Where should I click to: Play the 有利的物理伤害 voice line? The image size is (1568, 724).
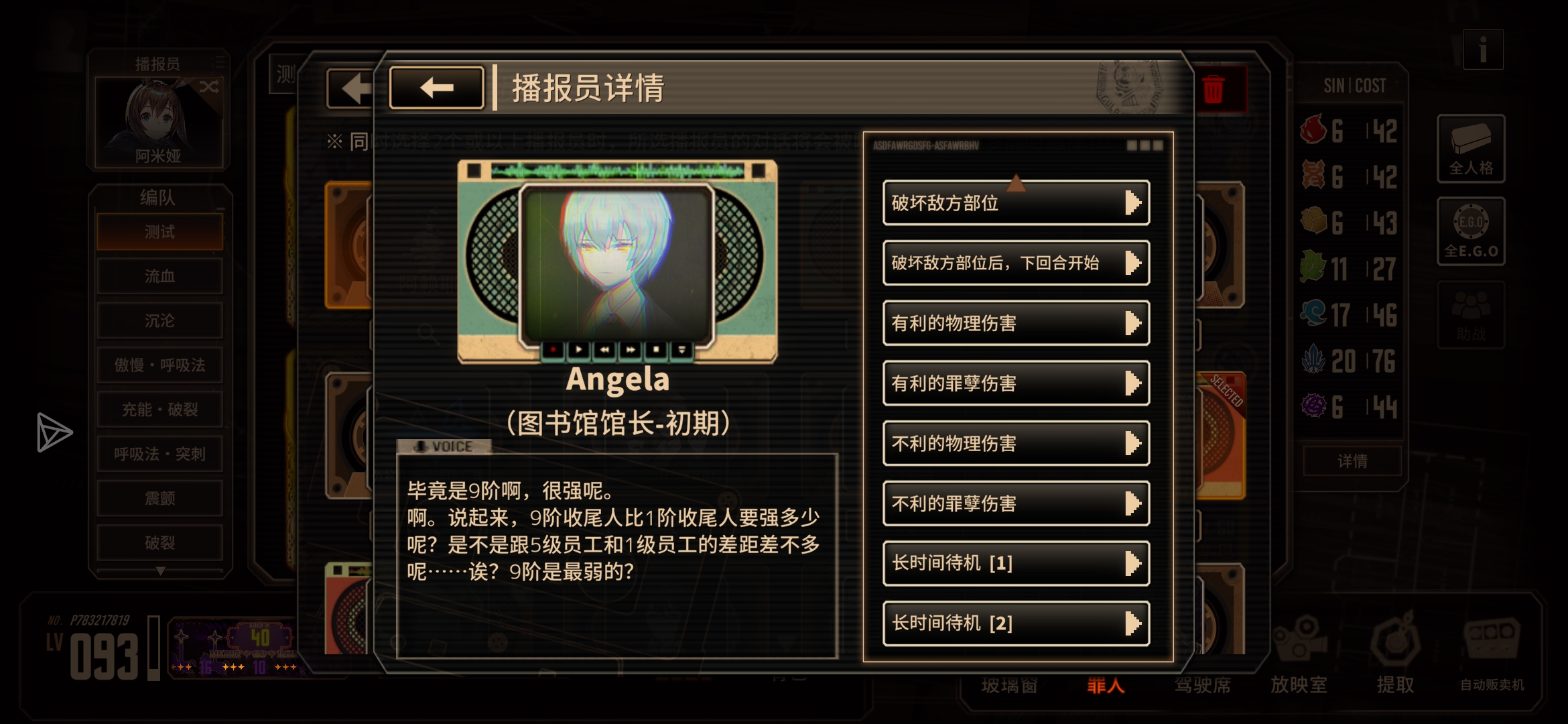point(1016,323)
